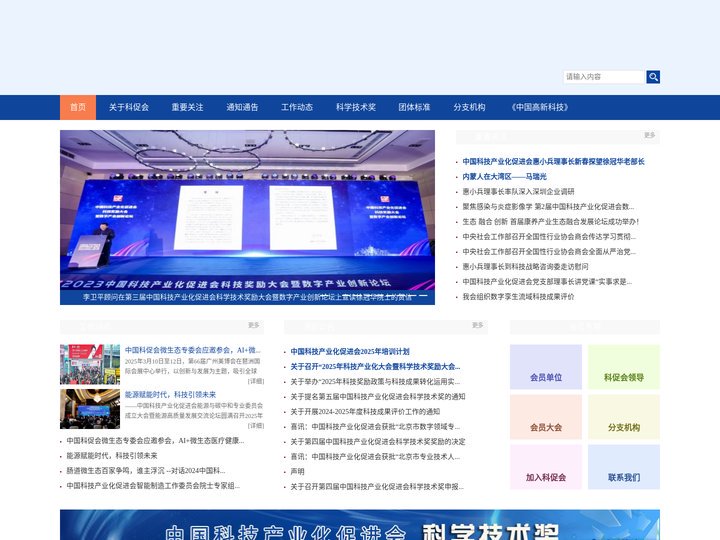Open list item 肠道微生态百家争鸣，谁主浮沉

146,471
